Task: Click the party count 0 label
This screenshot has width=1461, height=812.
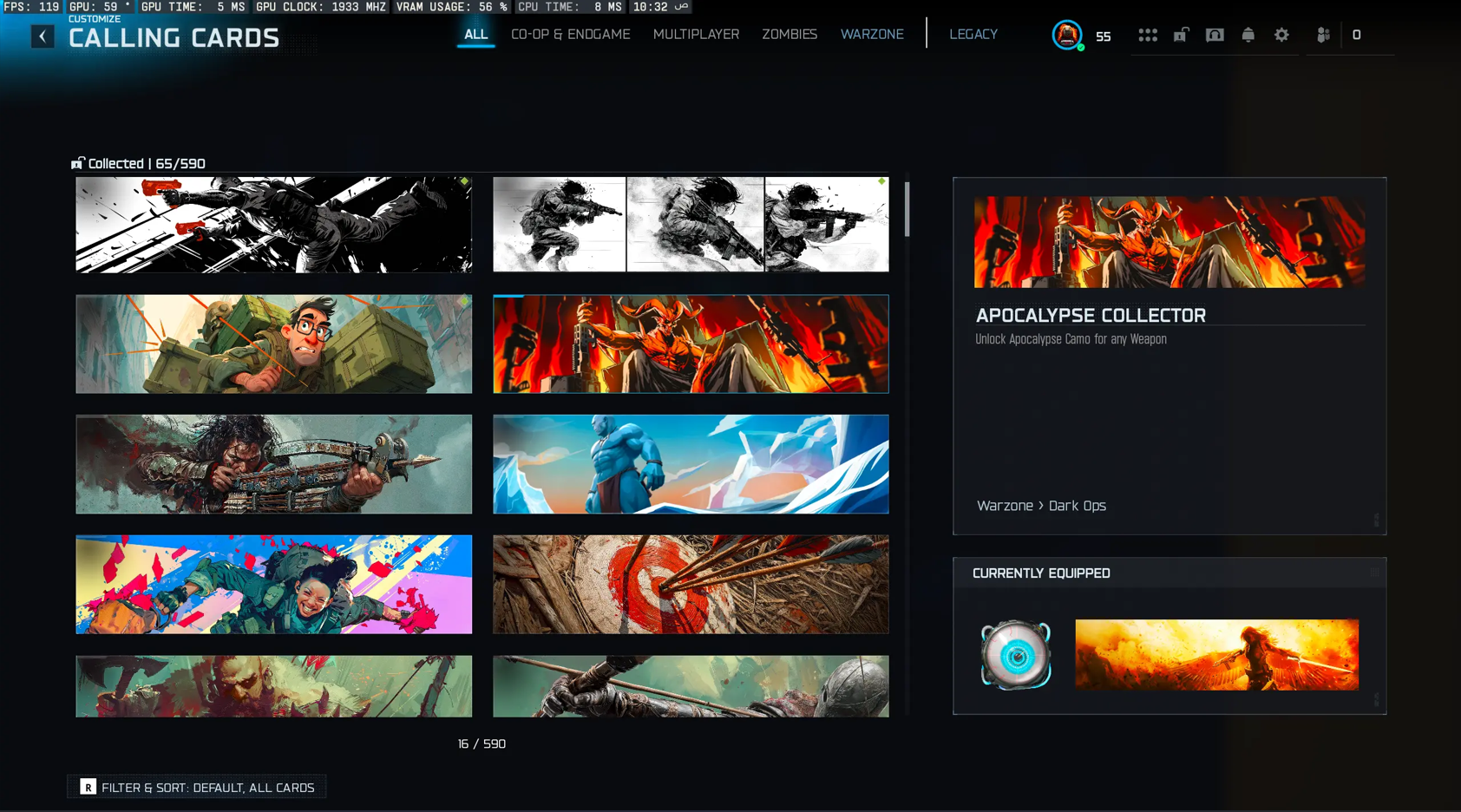Action: tap(1356, 35)
